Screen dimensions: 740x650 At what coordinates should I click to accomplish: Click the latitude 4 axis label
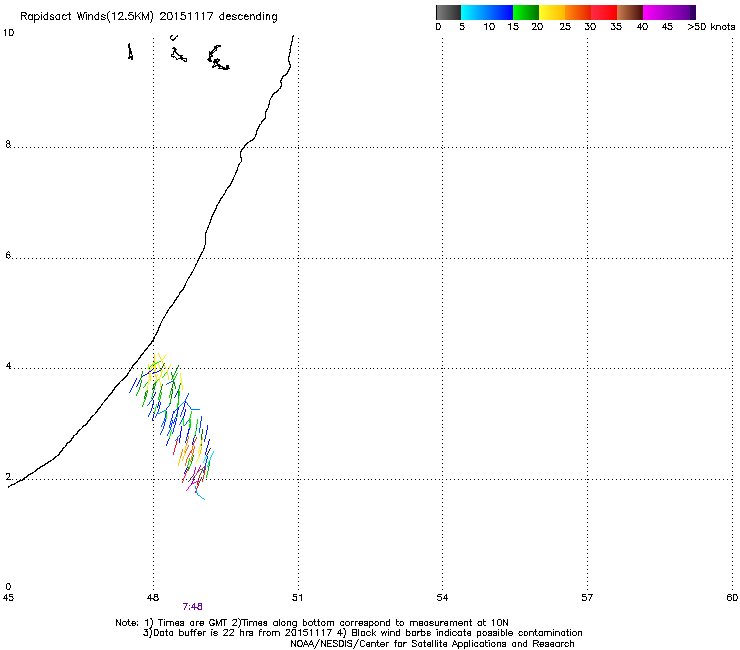click(8, 366)
